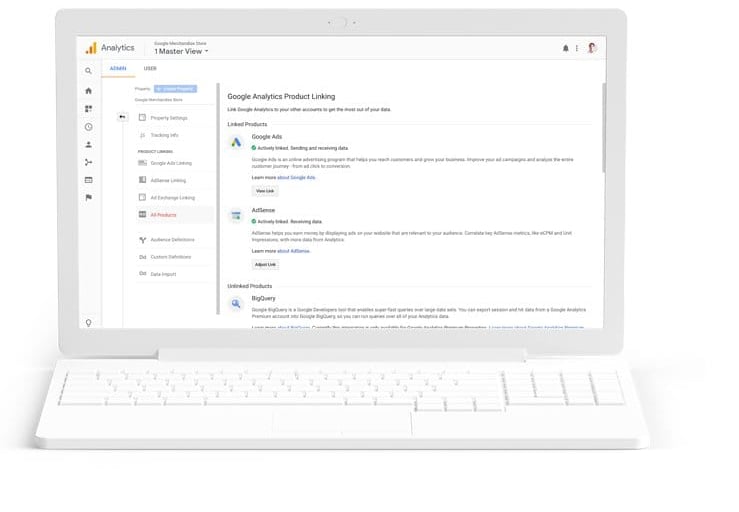739x512 pixels.
Task: Open notifications bell icon
Action: click(566, 48)
